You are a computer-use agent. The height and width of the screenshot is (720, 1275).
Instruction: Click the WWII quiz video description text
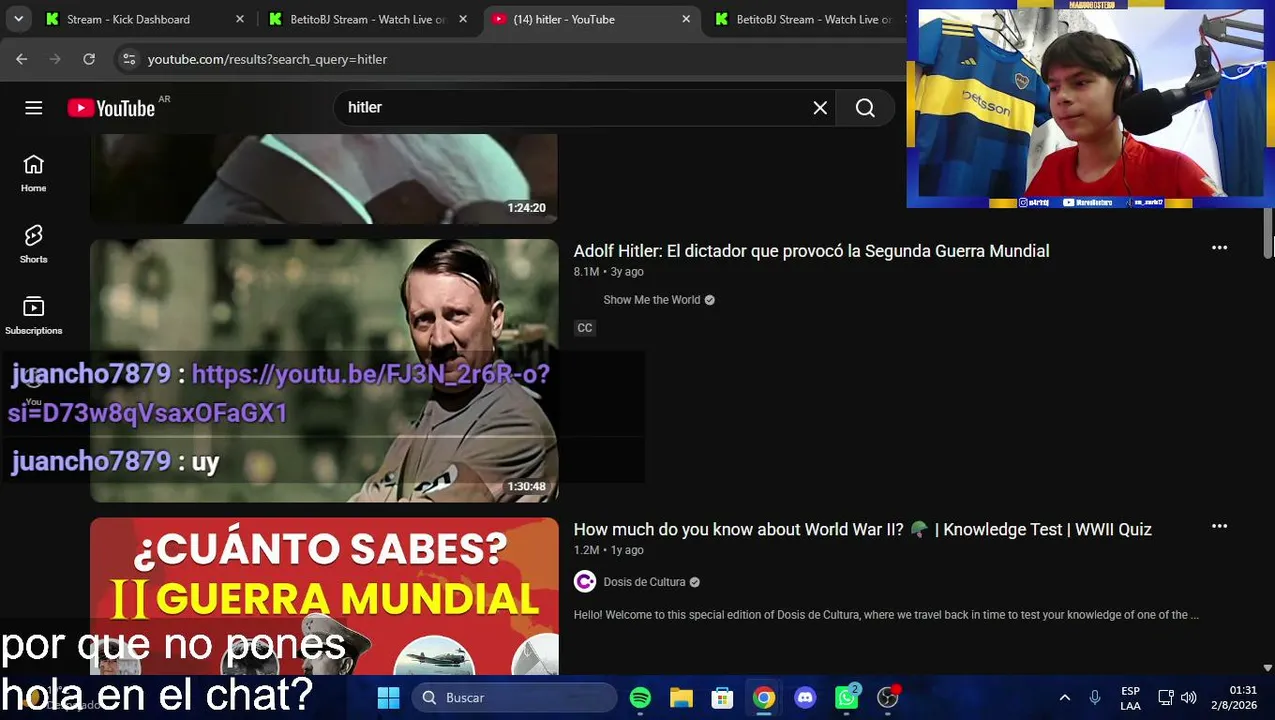pos(886,615)
